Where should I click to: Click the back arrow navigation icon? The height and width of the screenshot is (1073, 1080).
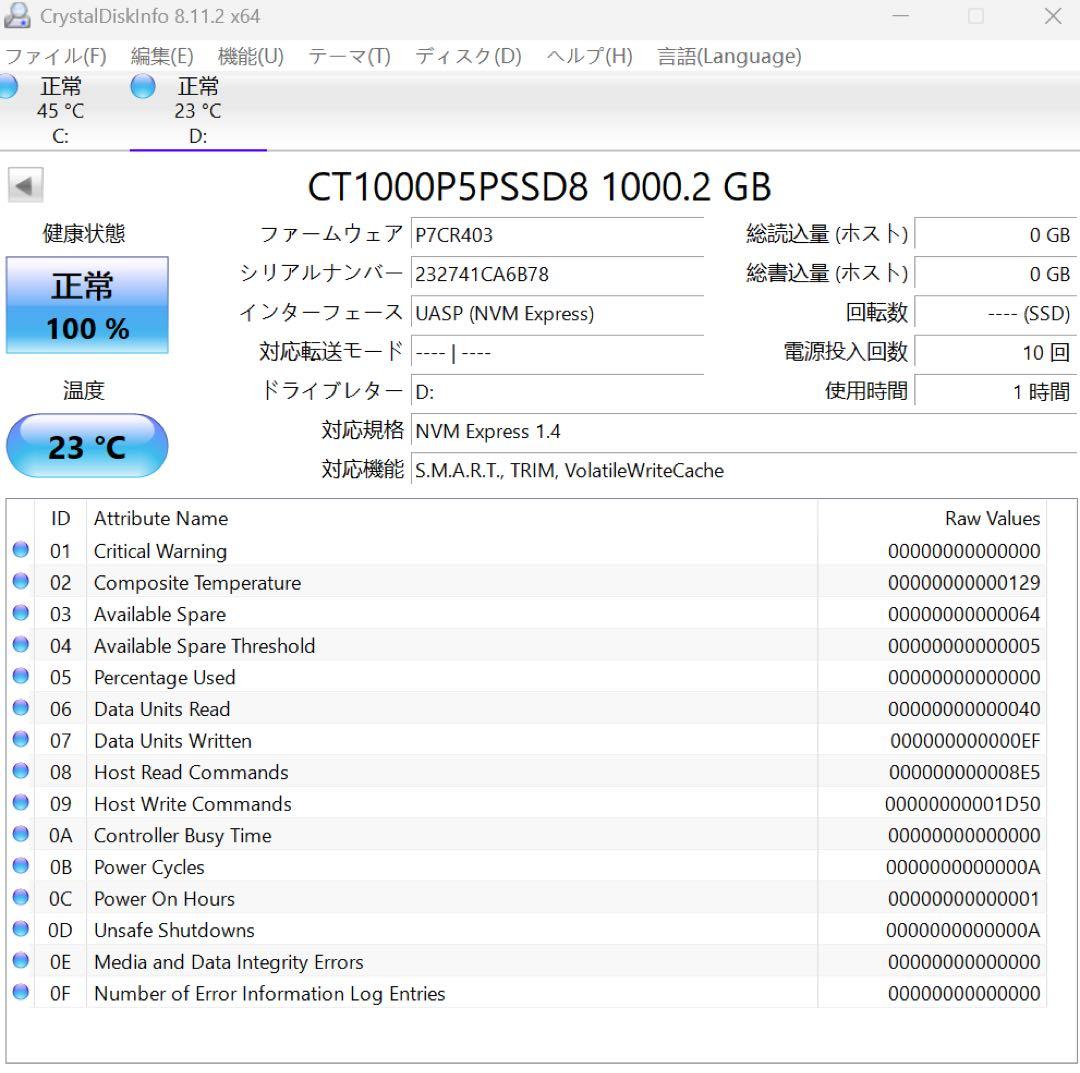click(25, 186)
